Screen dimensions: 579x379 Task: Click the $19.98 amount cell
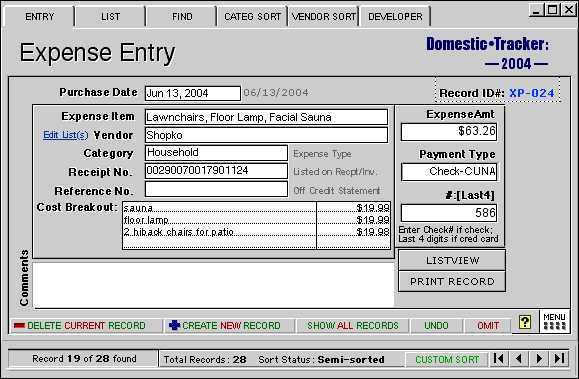pos(353,232)
